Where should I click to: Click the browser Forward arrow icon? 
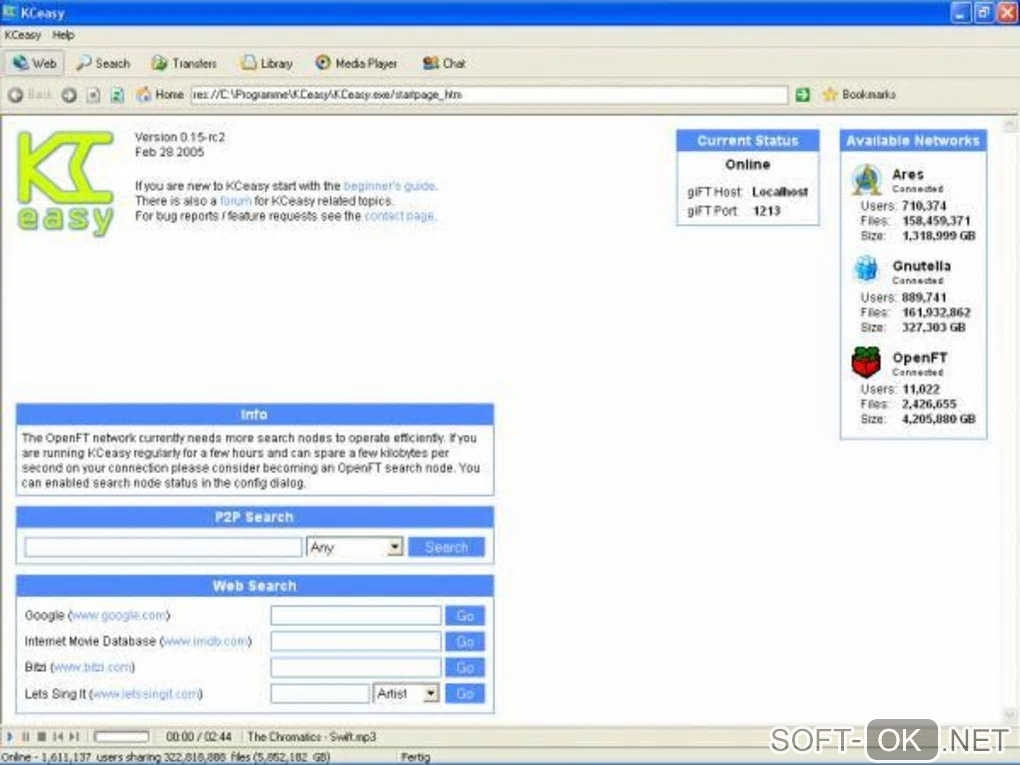pos(69,95)
